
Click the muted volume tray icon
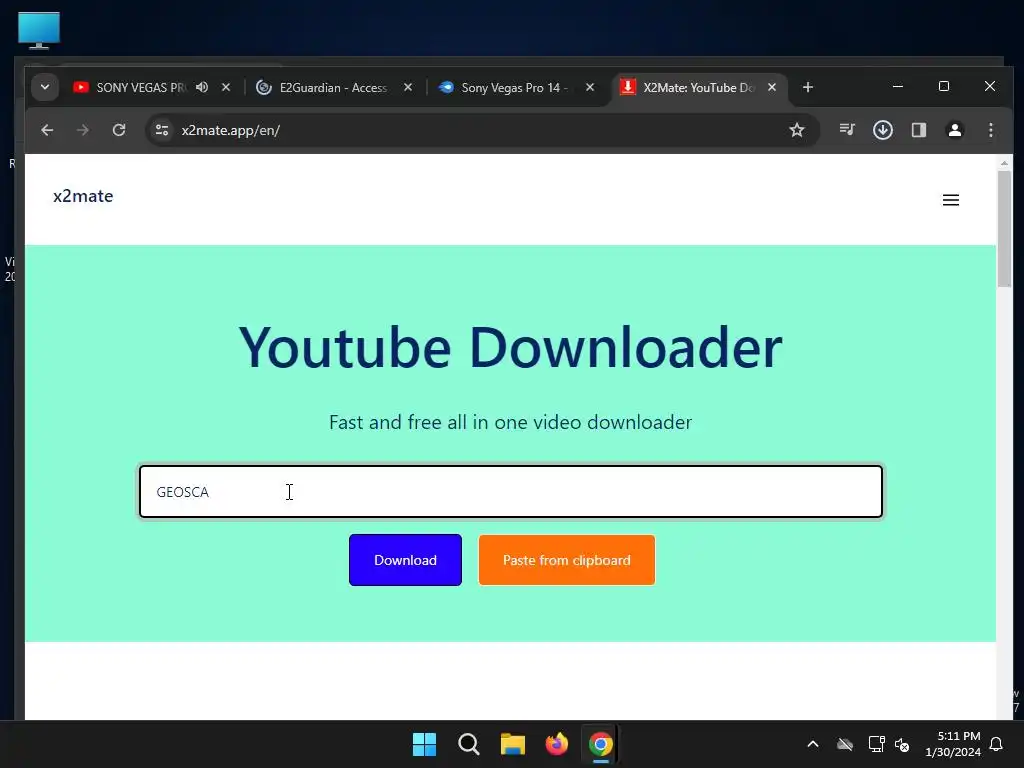(x=902, y=744)
